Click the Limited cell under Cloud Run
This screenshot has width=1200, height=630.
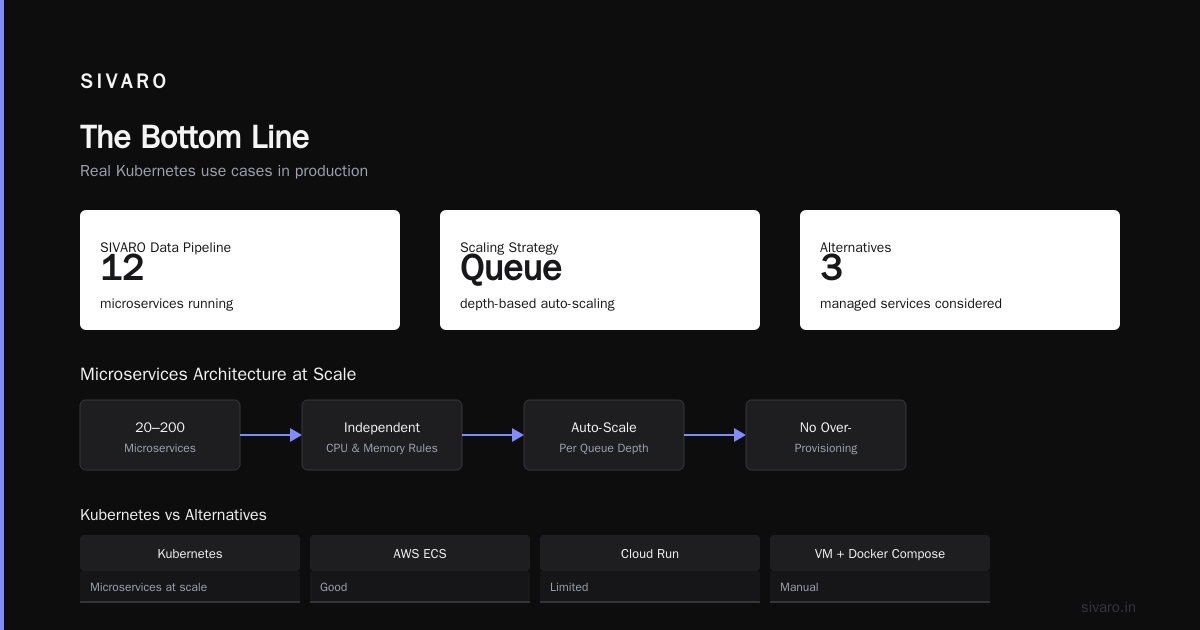point(650,587)
